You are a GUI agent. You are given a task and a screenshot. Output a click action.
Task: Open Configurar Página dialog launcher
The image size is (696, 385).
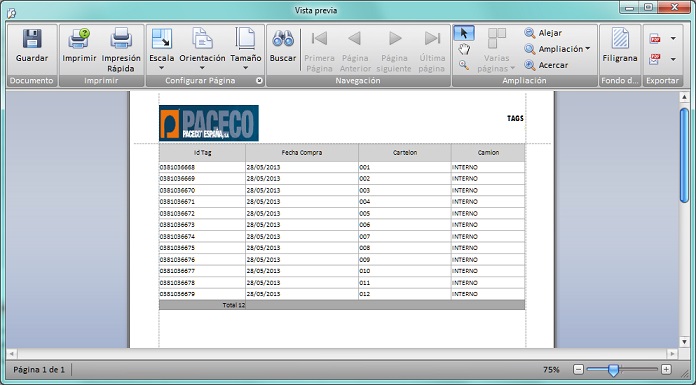coord(259,81)
